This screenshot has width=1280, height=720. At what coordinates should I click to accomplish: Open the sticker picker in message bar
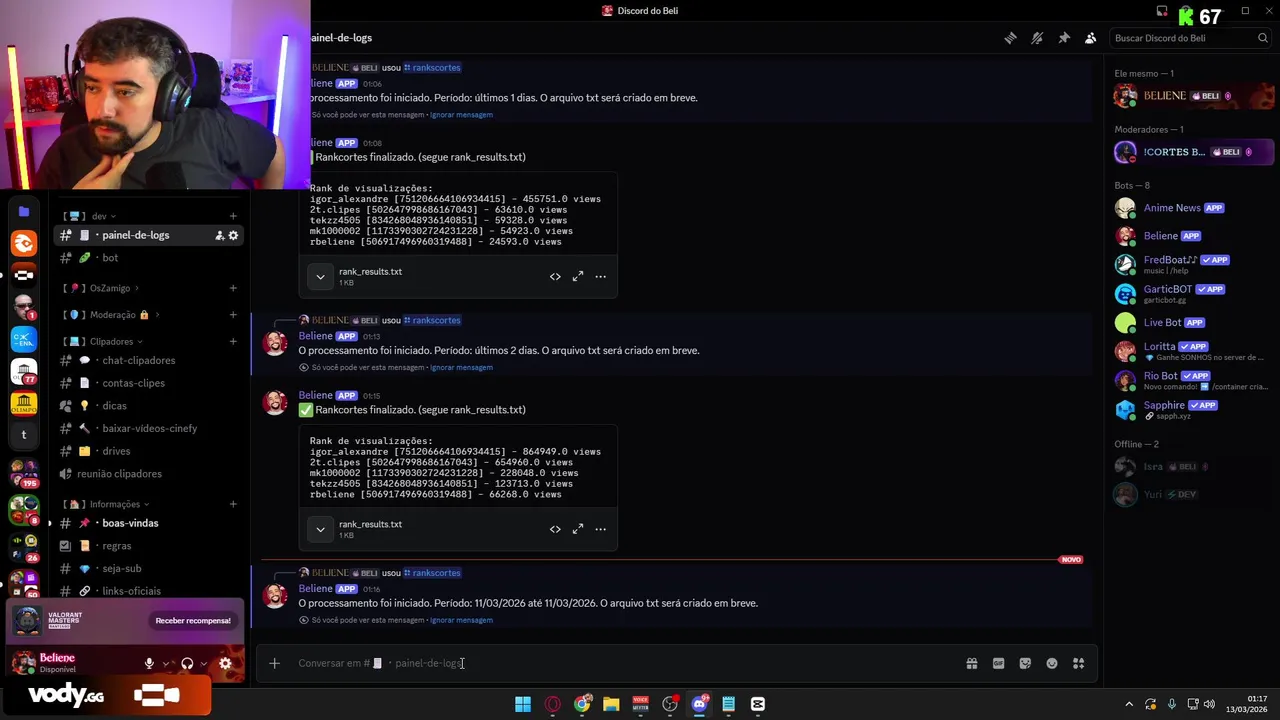tap(1025, 663)
